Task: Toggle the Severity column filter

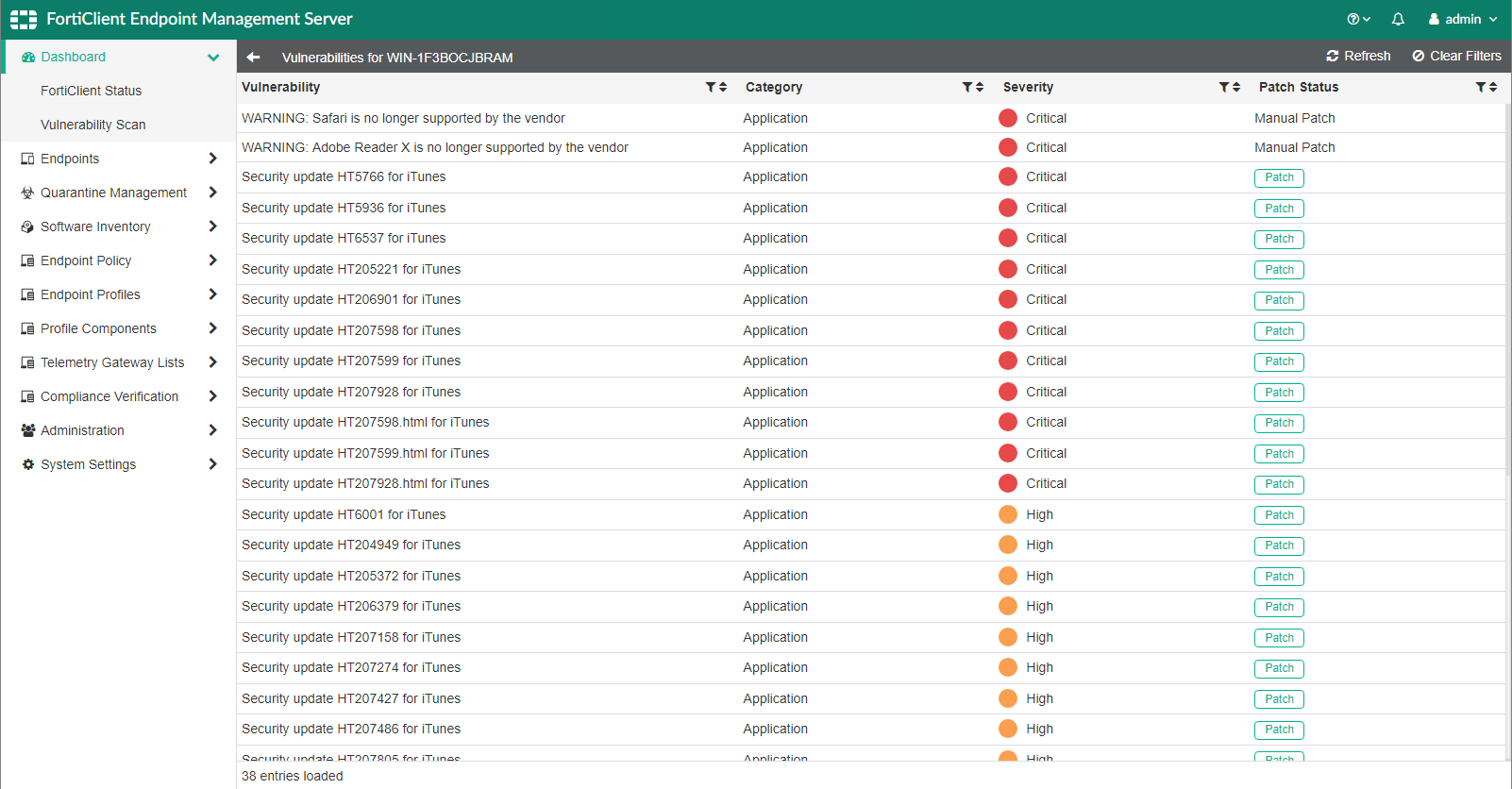Action: tap(1224, 87)
